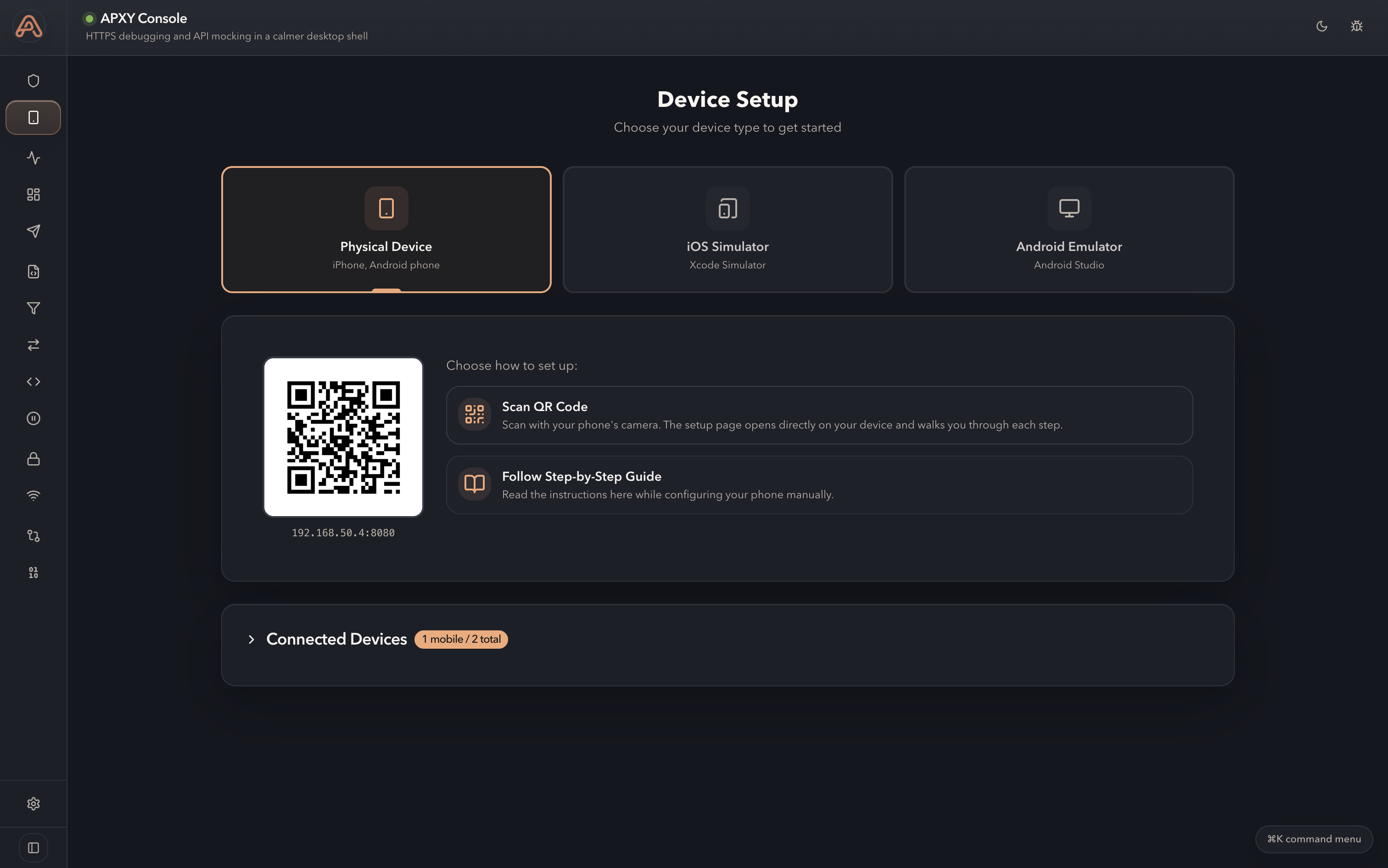Open the filter rules panel
The image size is (1388, 868).
pos(33,308)
